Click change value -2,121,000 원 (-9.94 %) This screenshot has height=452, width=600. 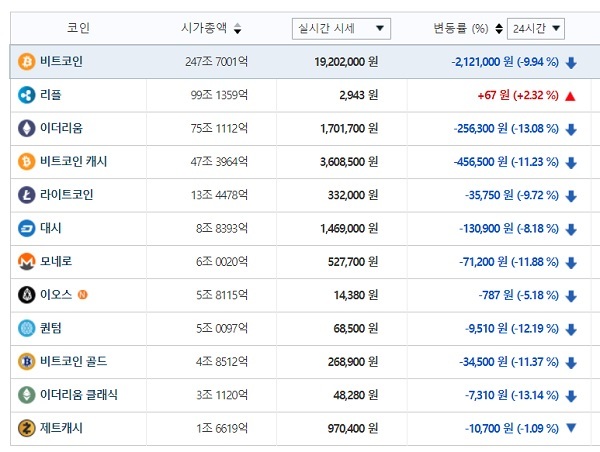pyautogui.click(x=505, y=62)
